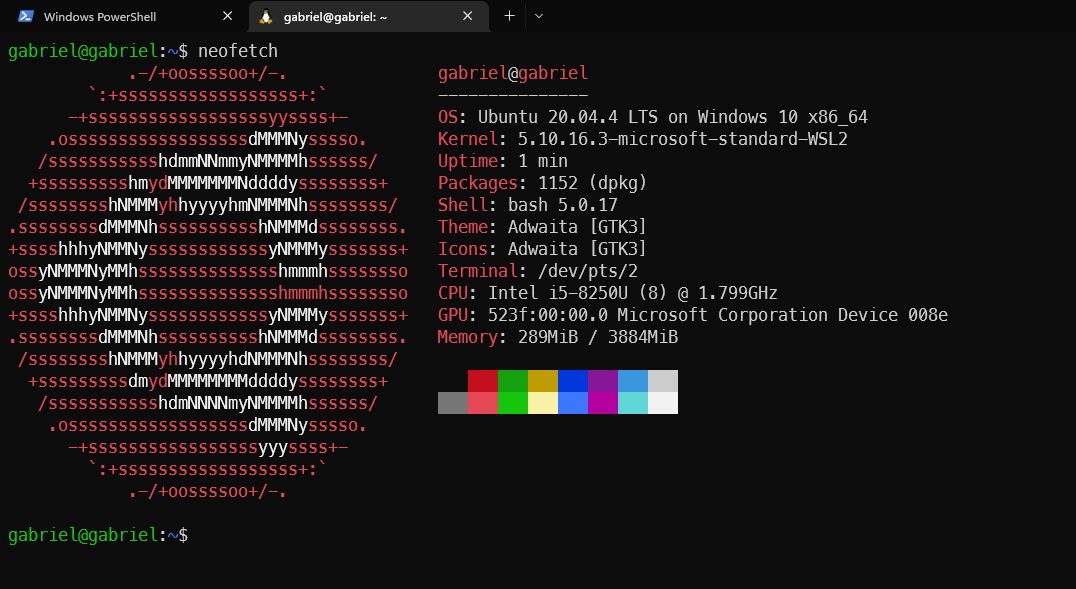Screen dimensions: 1076x589
Task: Click the bottom gabriel@gabriel:~$ prompt
Action: pyautogui.click(x=97, y=535)
